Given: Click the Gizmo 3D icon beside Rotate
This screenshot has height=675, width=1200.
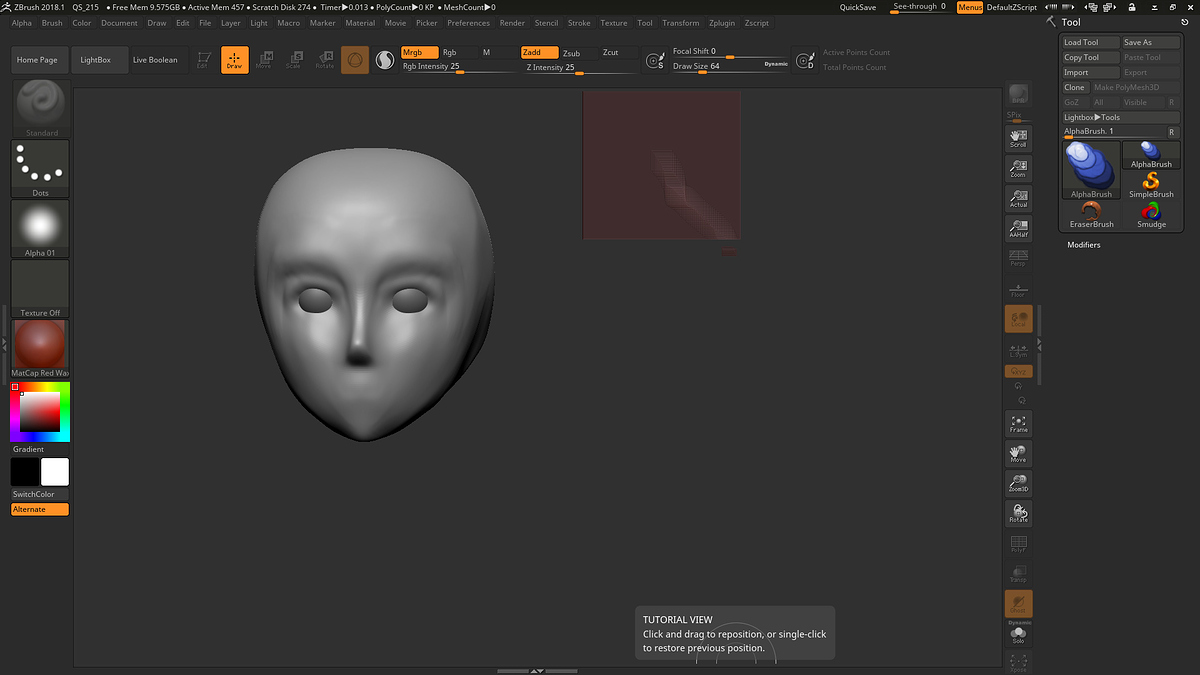Looking at the screenshot, I should 354,60.
